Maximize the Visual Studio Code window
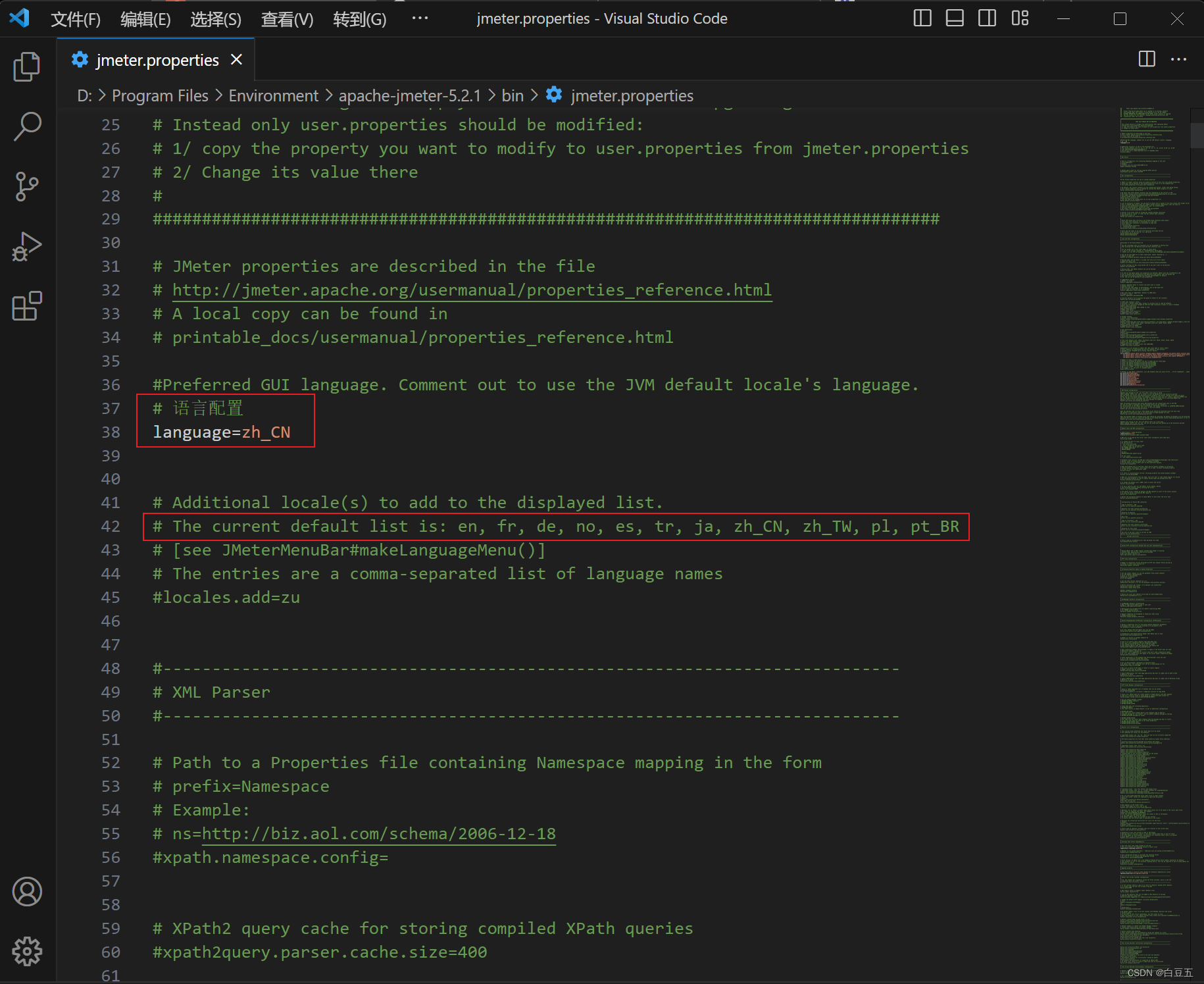Screen dimensions: 1204x984 [x=1120, y=18]
